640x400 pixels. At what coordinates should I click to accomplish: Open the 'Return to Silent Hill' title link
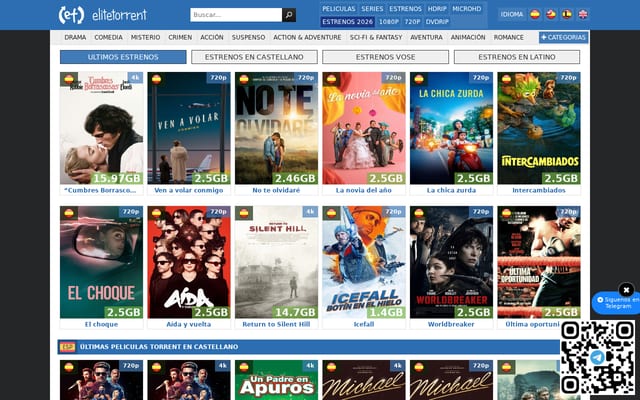tap(276, 324)
